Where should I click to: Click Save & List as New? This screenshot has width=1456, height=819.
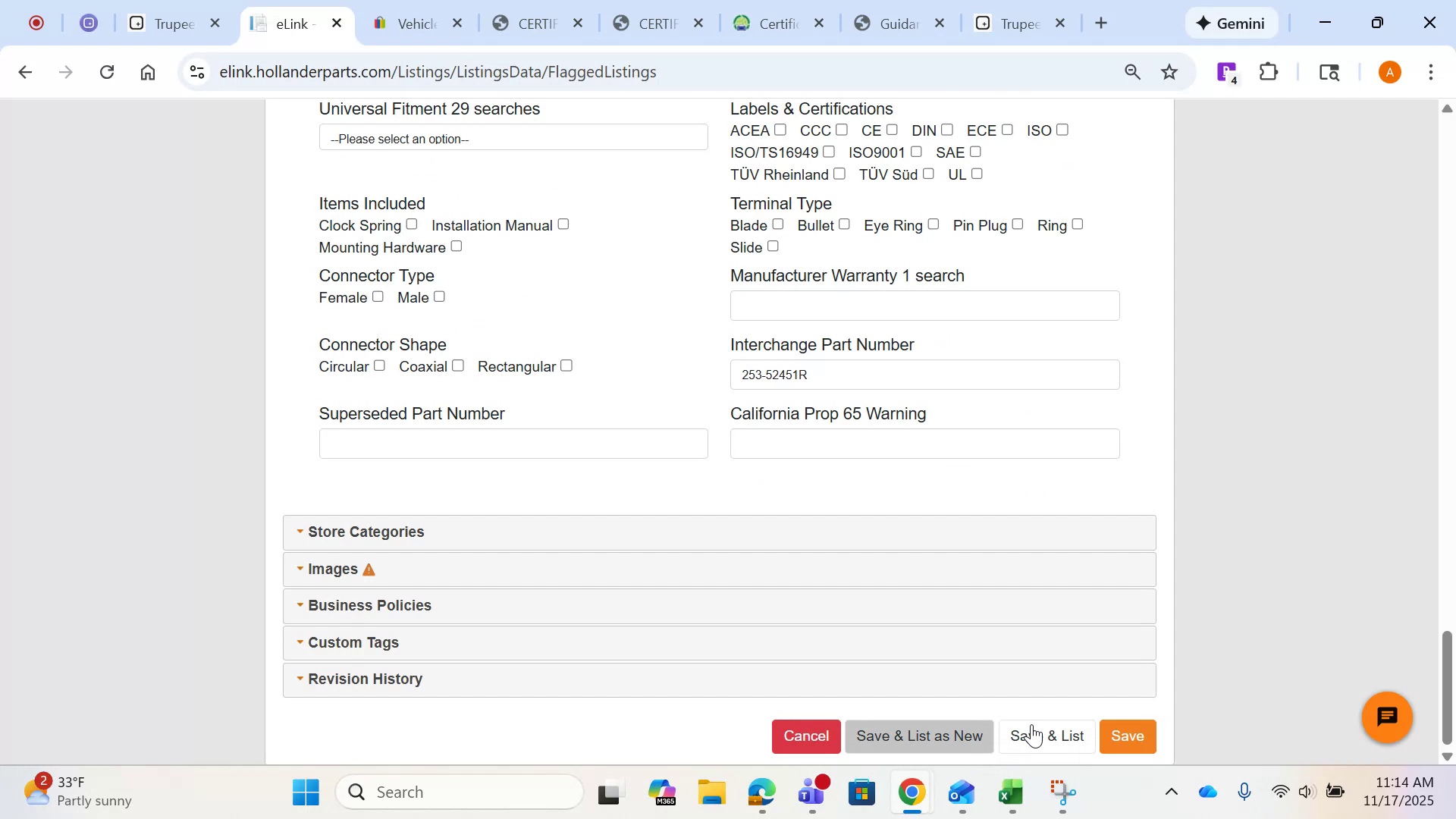click(918, 736)
